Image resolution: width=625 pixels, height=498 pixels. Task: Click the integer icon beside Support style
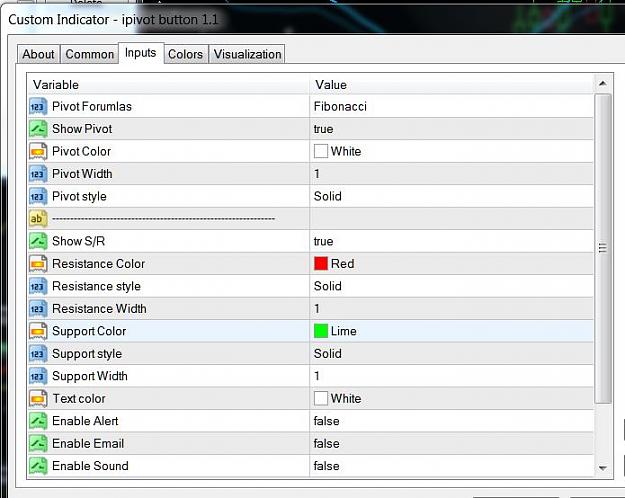point(38,354)
